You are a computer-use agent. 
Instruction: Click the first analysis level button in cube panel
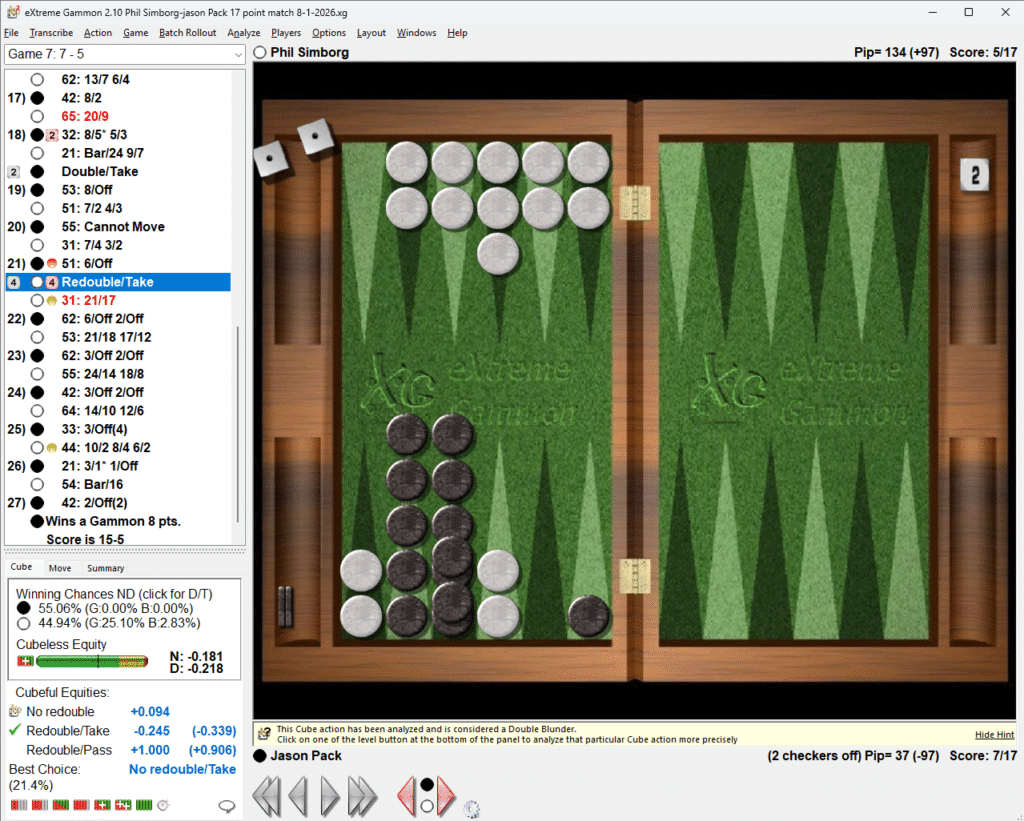[19, 805]
